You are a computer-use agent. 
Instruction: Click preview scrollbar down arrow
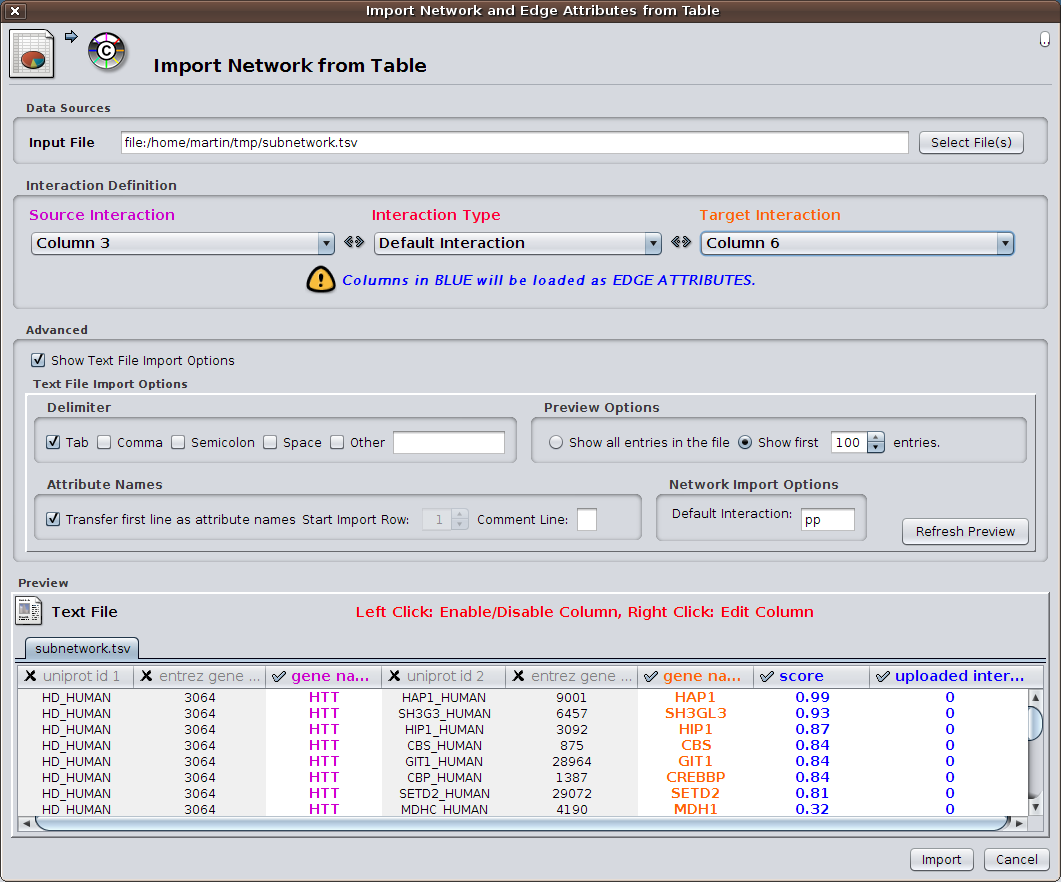click(1035, 807)
